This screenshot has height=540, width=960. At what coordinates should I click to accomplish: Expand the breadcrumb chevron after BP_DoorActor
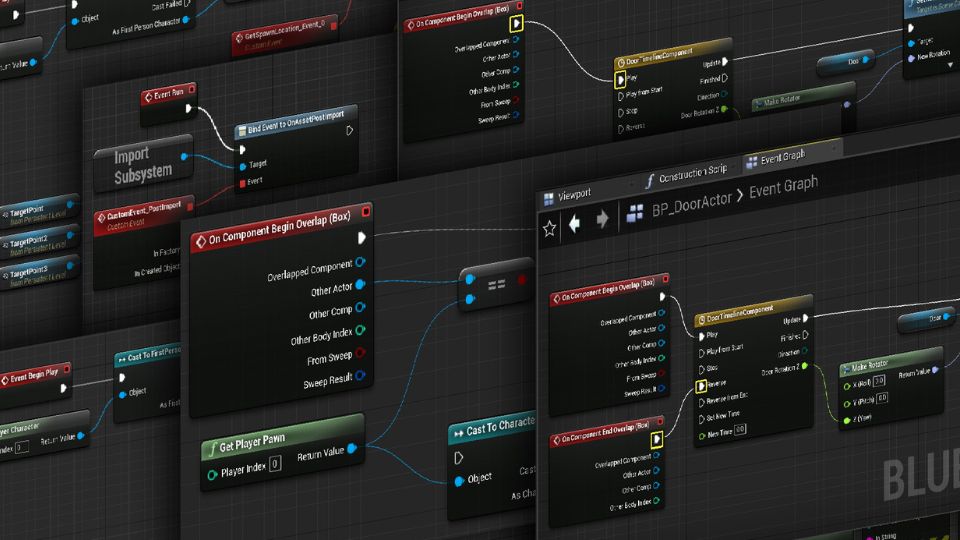(739, 193)
